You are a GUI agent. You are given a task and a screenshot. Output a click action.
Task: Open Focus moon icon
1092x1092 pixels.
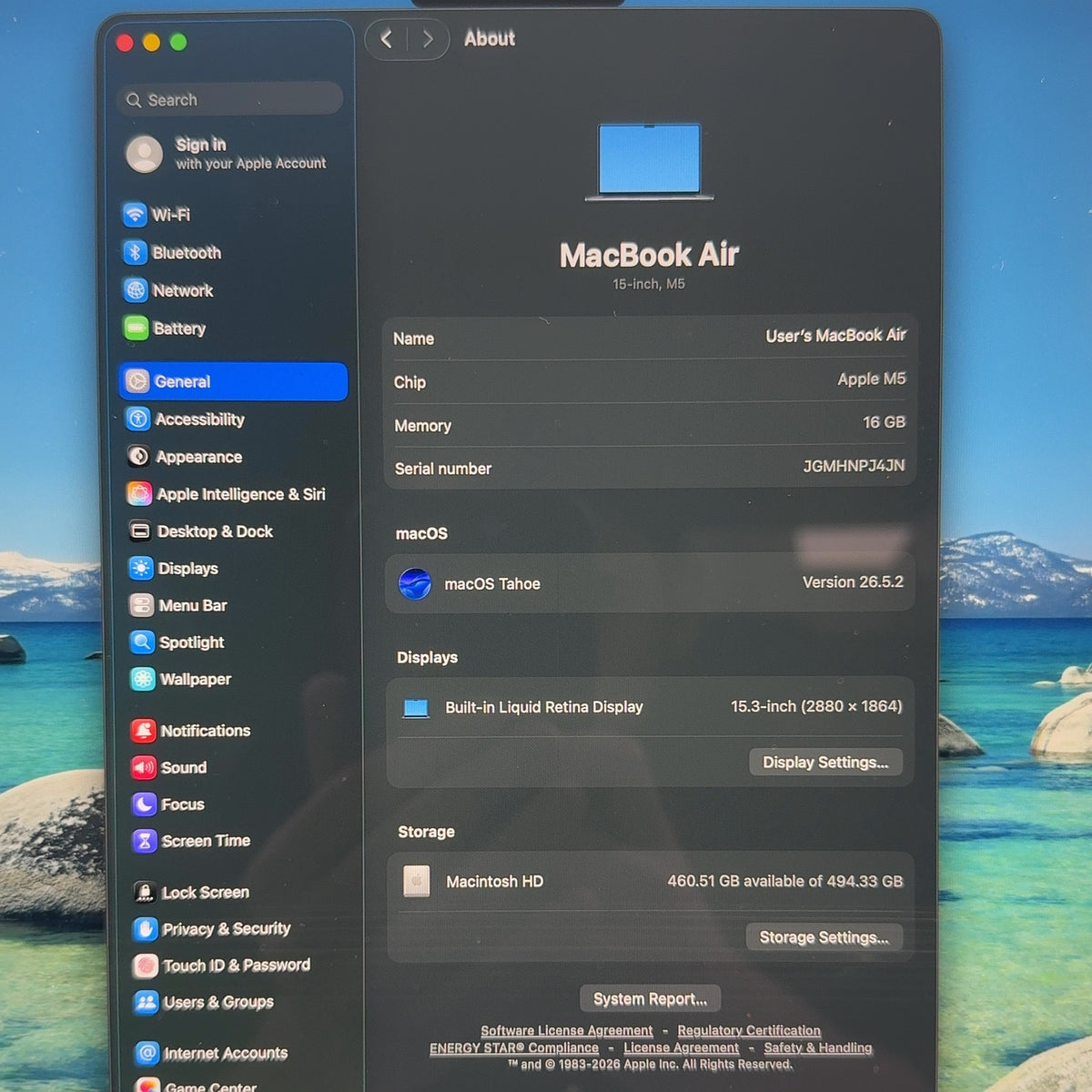click(145, 804)
